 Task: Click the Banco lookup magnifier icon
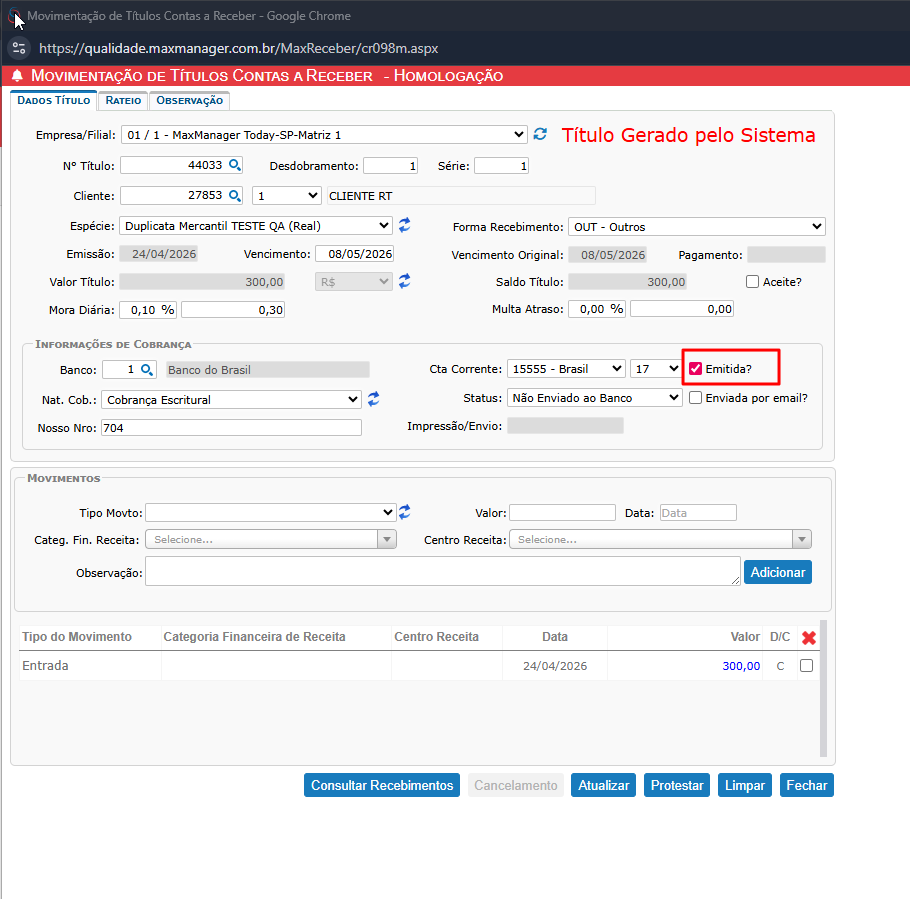(x=148, y=370)
